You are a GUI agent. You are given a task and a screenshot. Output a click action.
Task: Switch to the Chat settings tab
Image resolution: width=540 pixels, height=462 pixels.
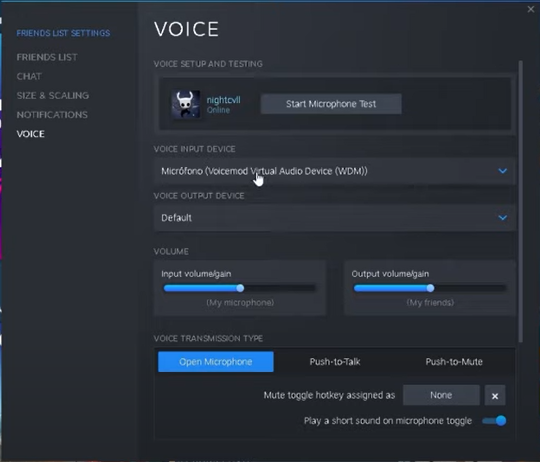29,76
